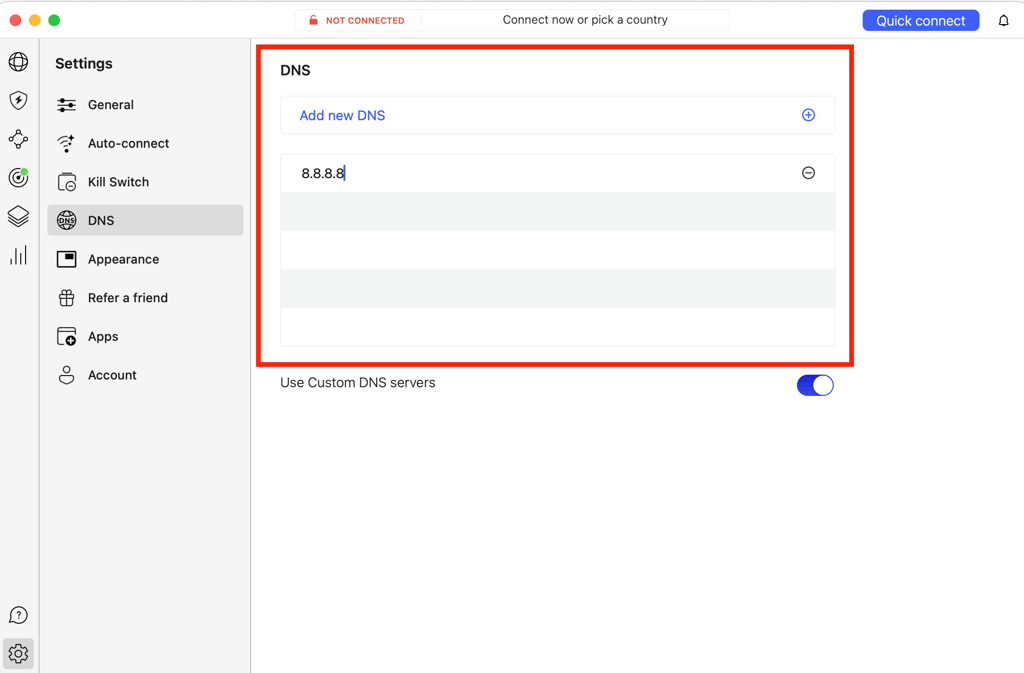Click the Apps window-plus icon

(67, 336)
